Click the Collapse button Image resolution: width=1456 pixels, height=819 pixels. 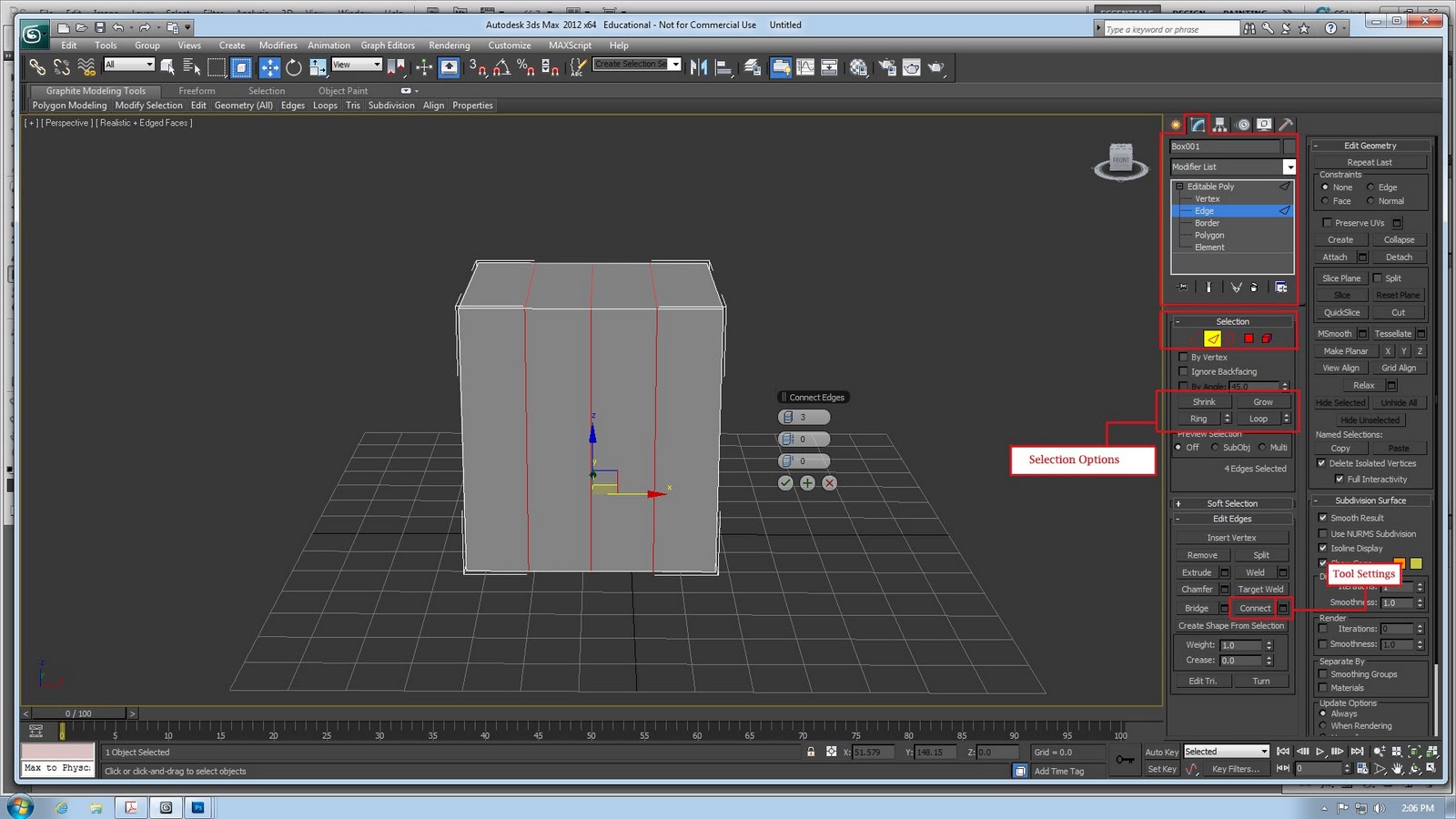1399,240
